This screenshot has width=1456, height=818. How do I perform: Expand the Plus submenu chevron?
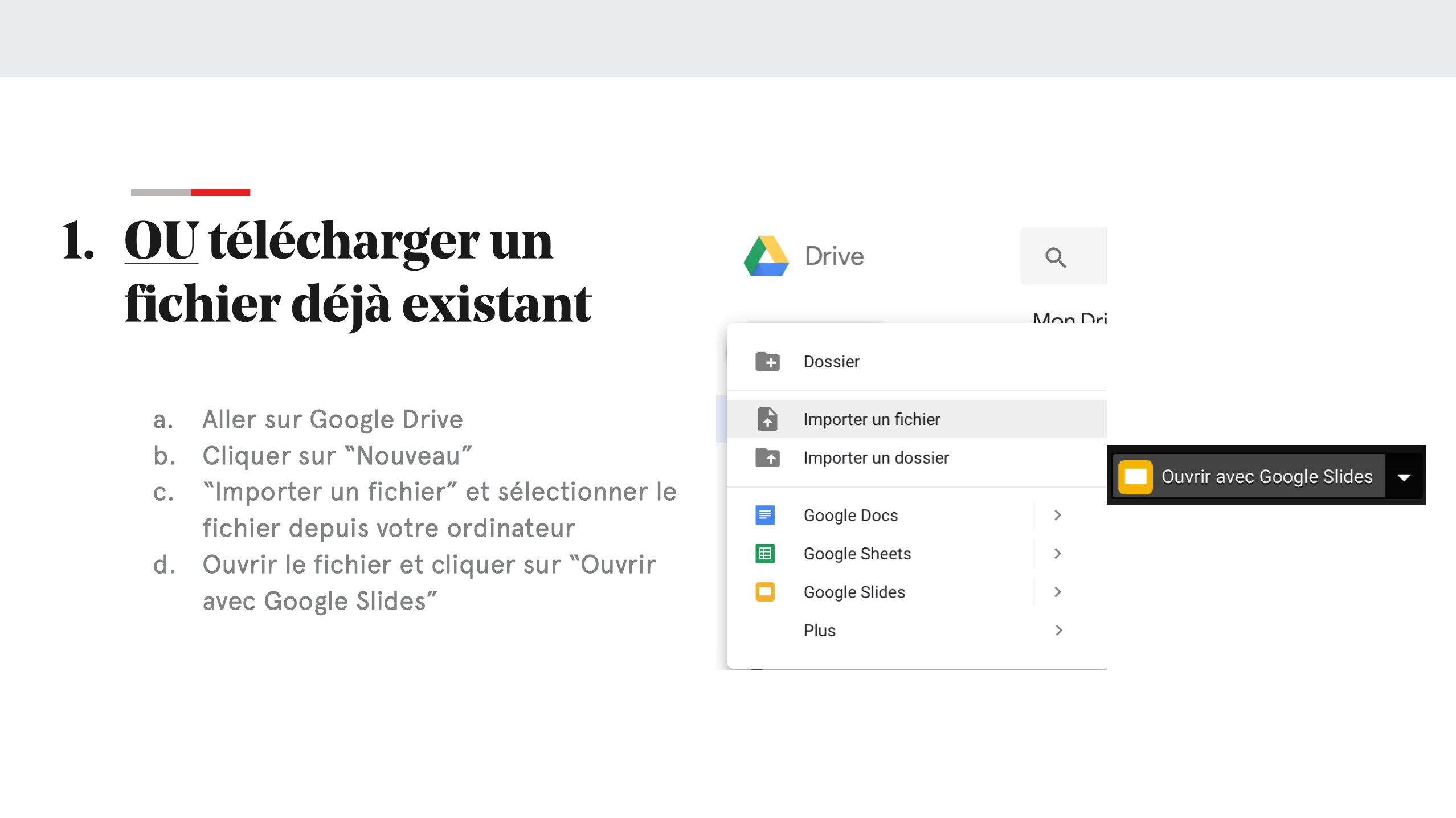[1058, 630]
